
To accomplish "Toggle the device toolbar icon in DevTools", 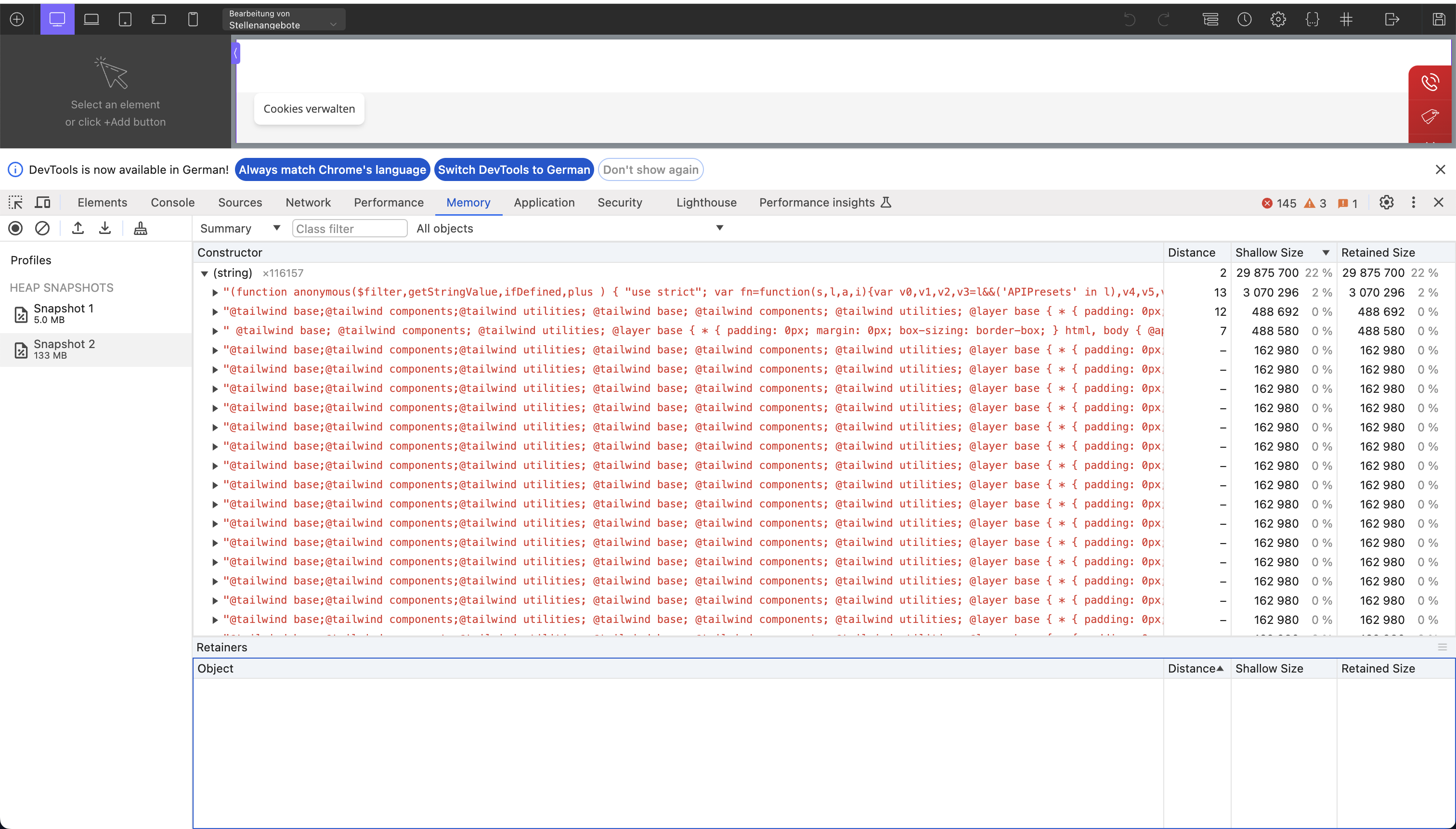I will 43,202.
